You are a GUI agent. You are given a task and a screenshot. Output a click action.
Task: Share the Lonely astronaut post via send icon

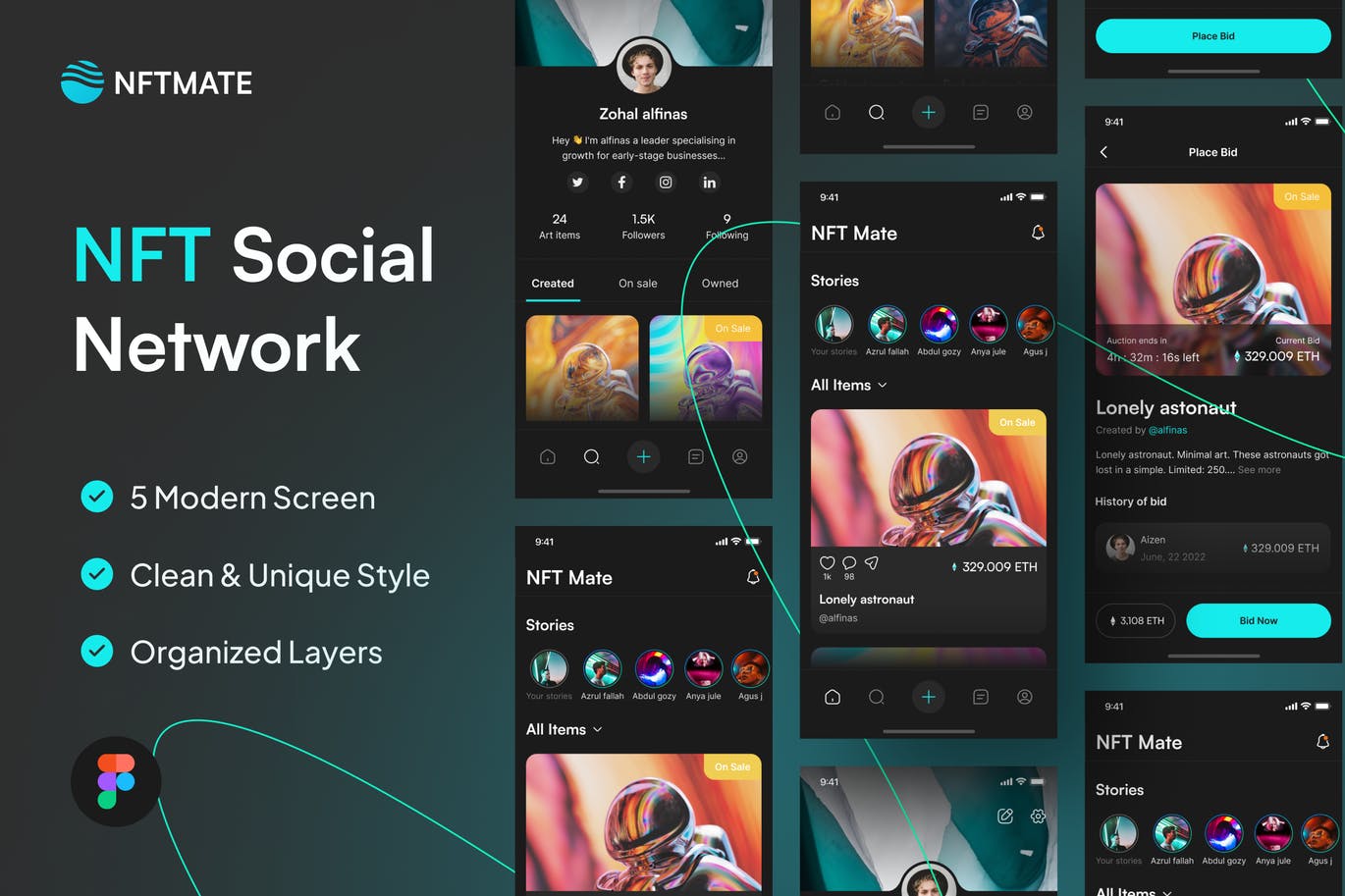pos(872,563)
